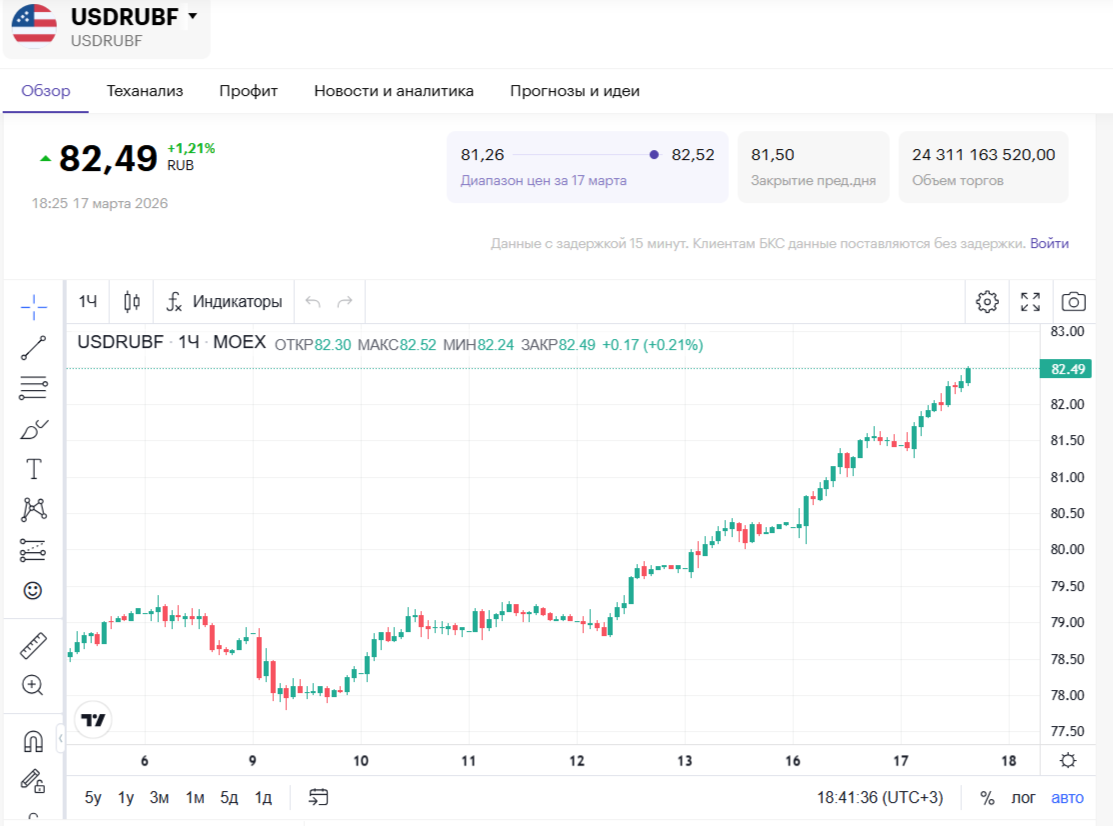Screen dimensions: 1113x826
Task: Toggle logarithmic scale "лог"
Action: pos(1023,797)
